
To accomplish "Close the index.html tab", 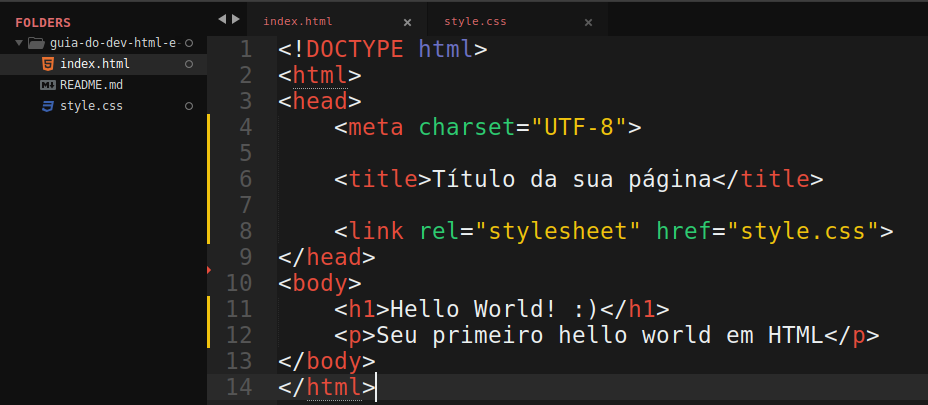I will [407, 22].
